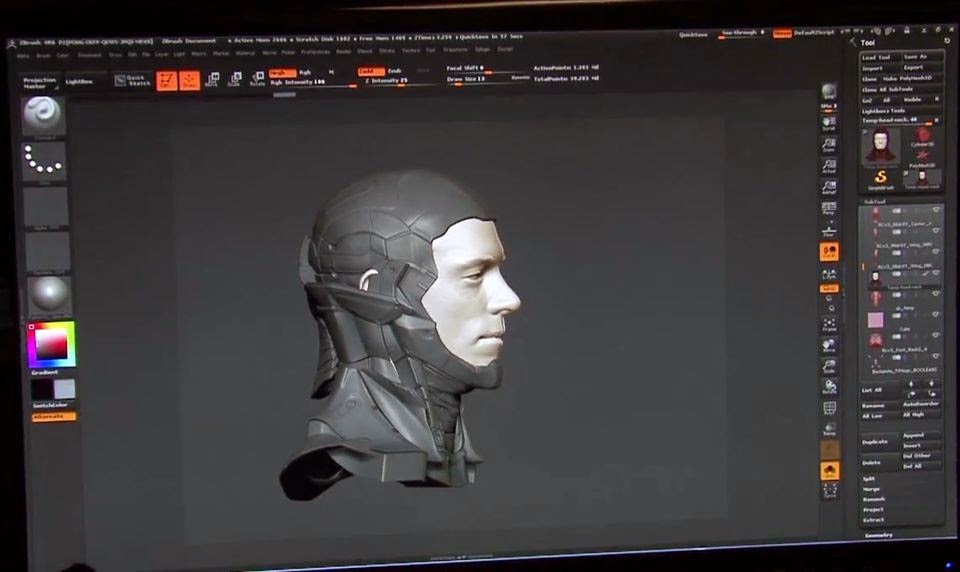960x572 pixels.
Task: Toggle PolyF polyframe display
Action: [x=830, y=408]
